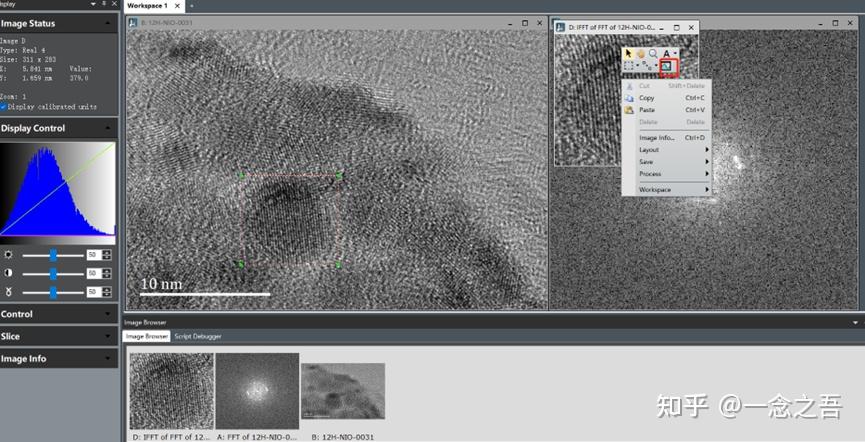This screenshot has width=865, height=442.
Task: Add a new workspace tab
Action: (191, 6)
